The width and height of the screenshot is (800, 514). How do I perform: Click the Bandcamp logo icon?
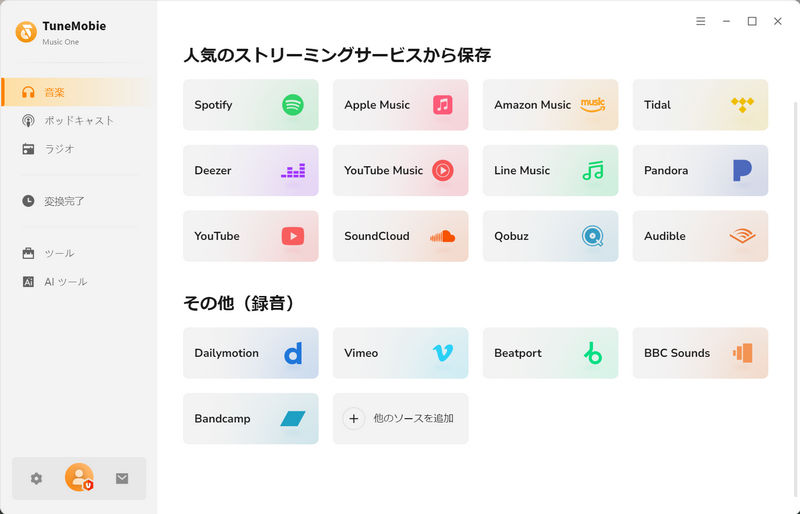pos(293,419)
